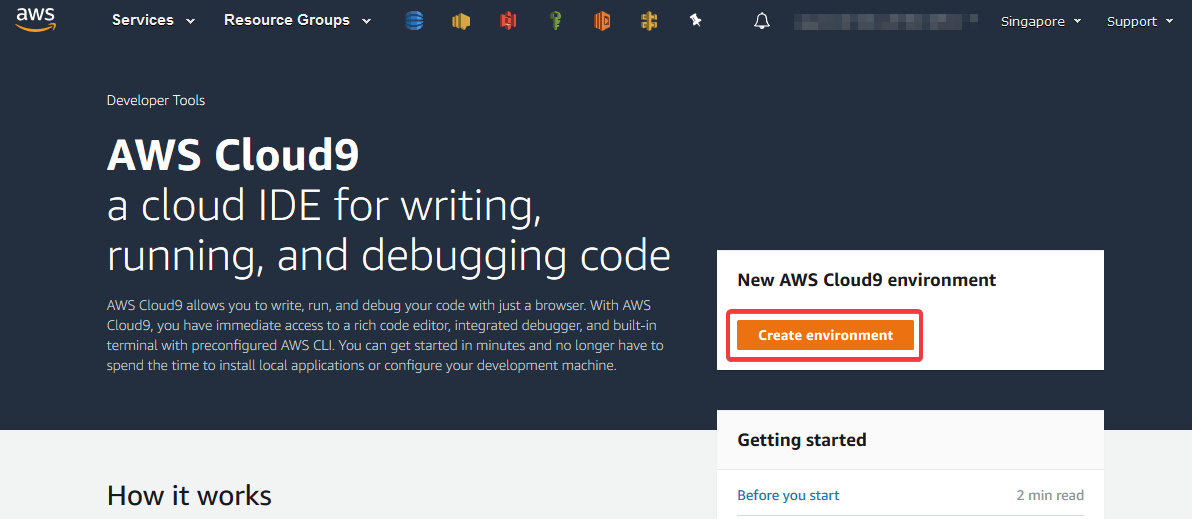Open the blurred account name menu

pos(886,21)
